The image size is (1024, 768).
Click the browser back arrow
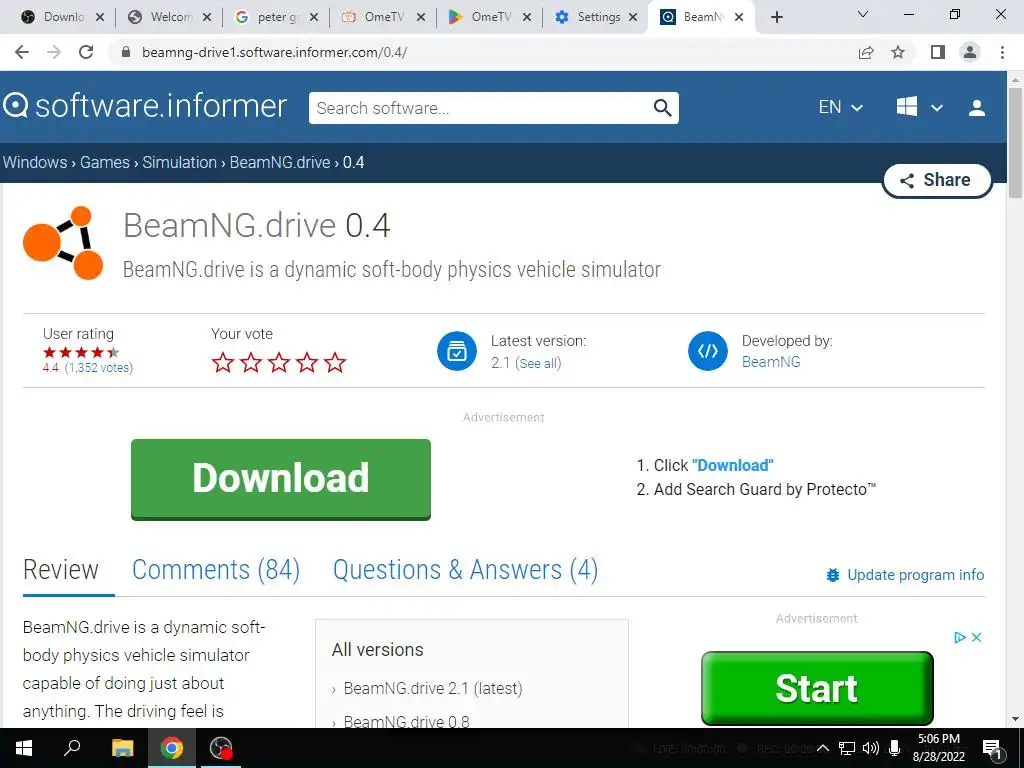tap(22, 52)
